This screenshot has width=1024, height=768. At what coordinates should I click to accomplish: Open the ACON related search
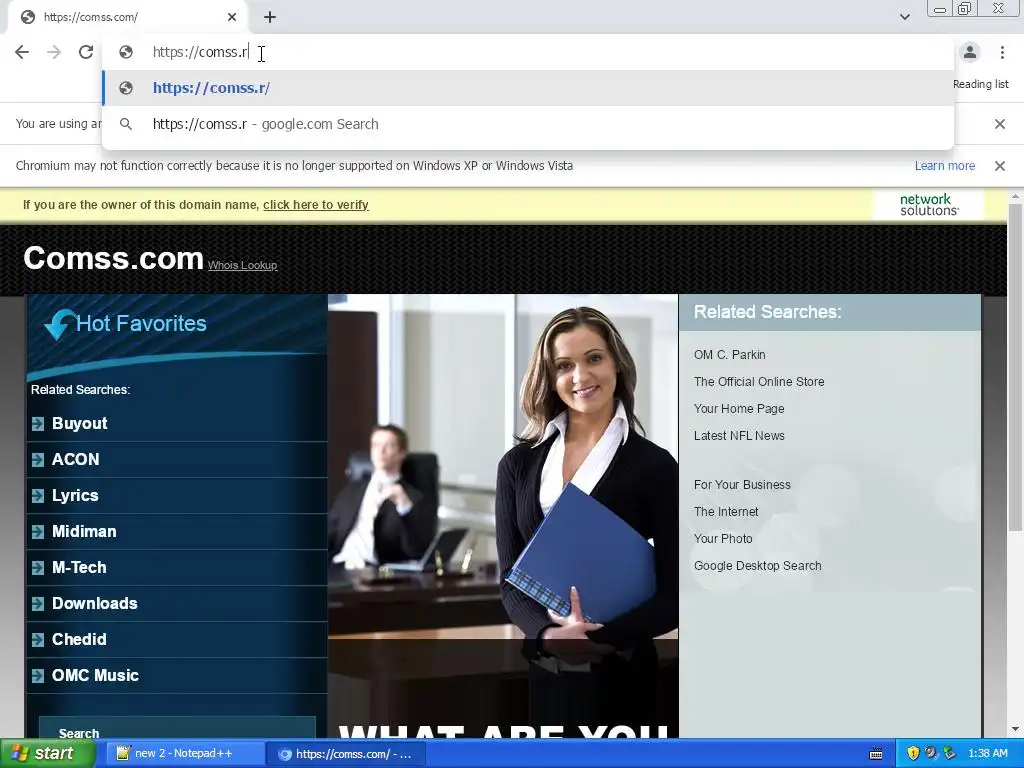(76, 459)
